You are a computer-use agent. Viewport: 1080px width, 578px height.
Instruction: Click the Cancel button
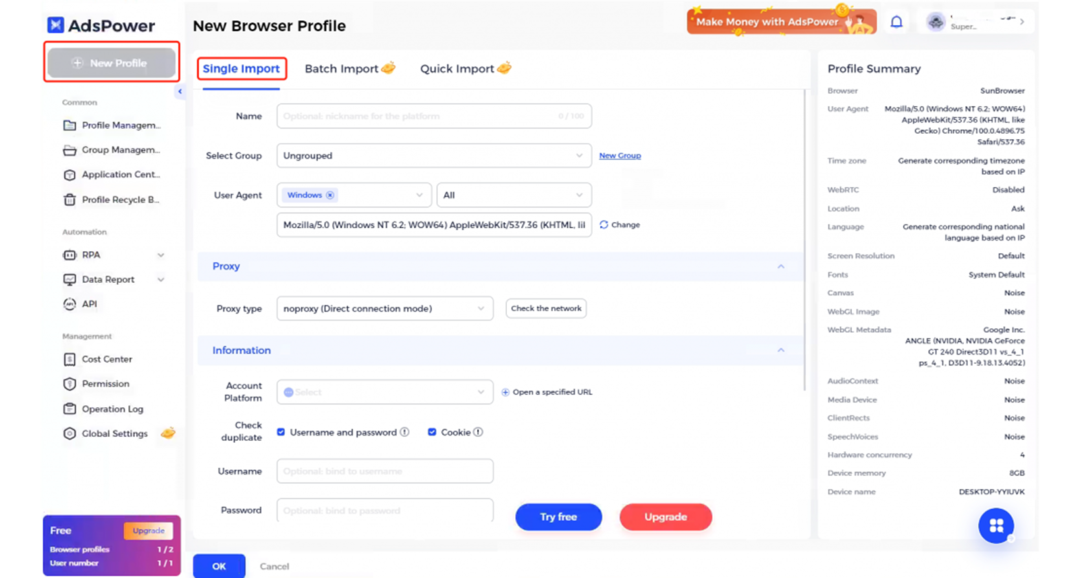coord(274,566)
